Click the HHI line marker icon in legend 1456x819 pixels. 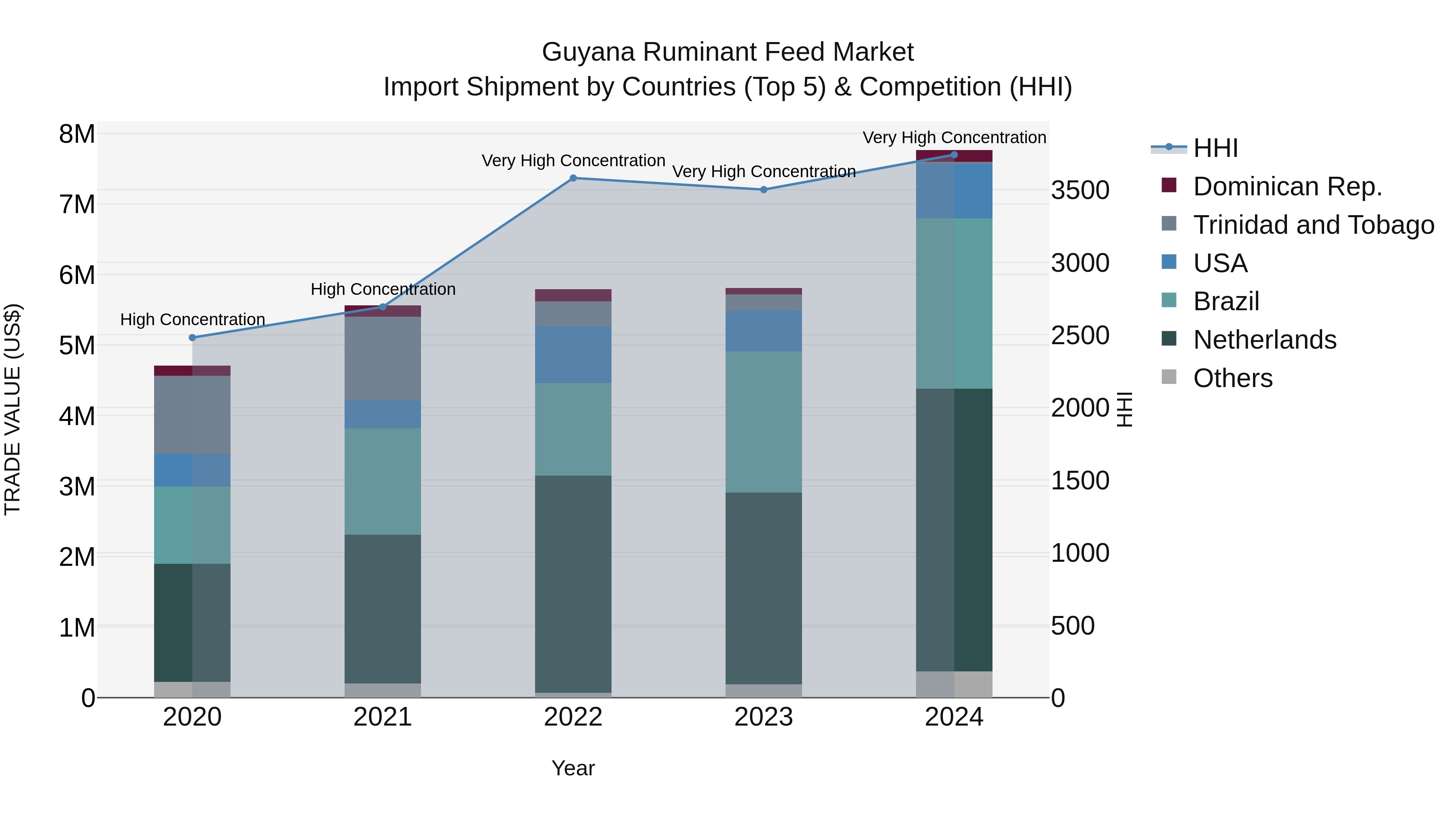(x=1169, y=147)
